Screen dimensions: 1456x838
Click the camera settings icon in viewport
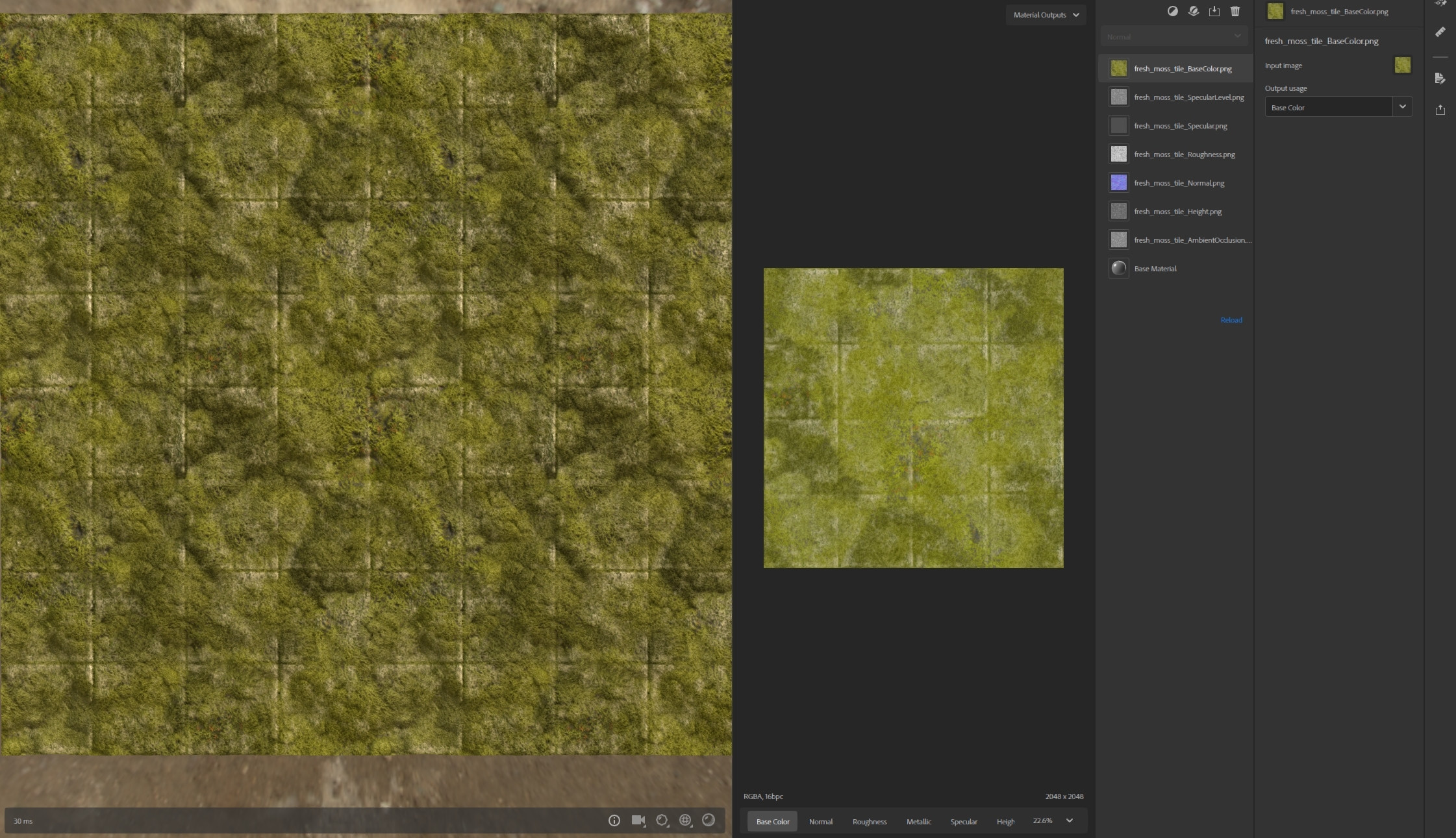pos(638,820)
